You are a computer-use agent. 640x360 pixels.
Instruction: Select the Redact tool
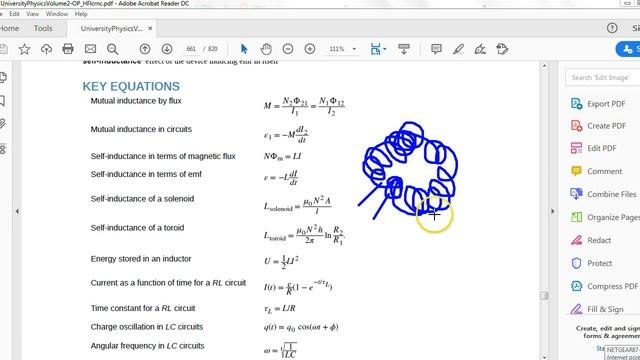(591, 240)
